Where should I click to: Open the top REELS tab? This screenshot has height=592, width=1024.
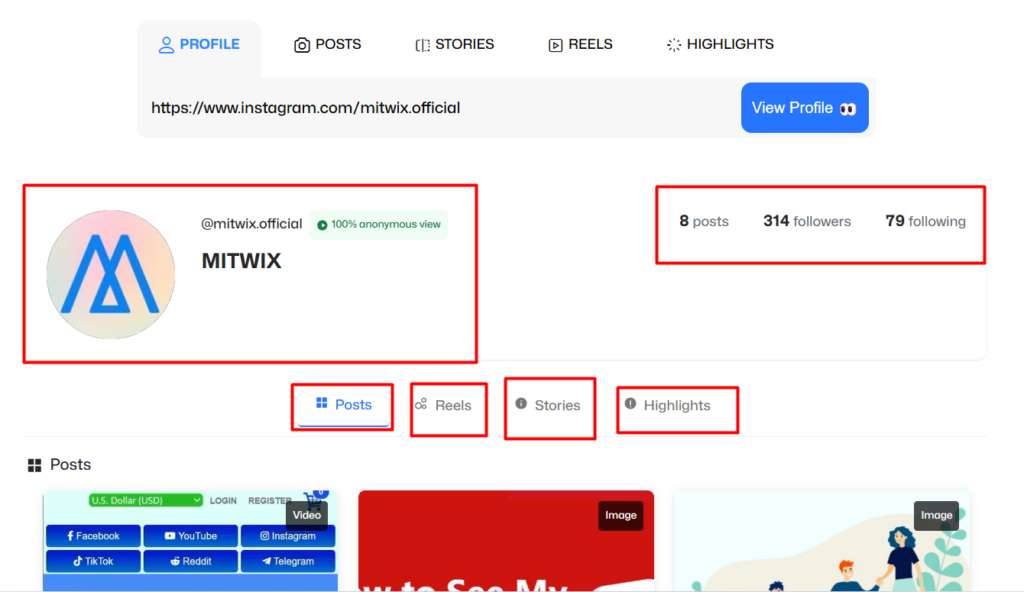coord(580,45)
